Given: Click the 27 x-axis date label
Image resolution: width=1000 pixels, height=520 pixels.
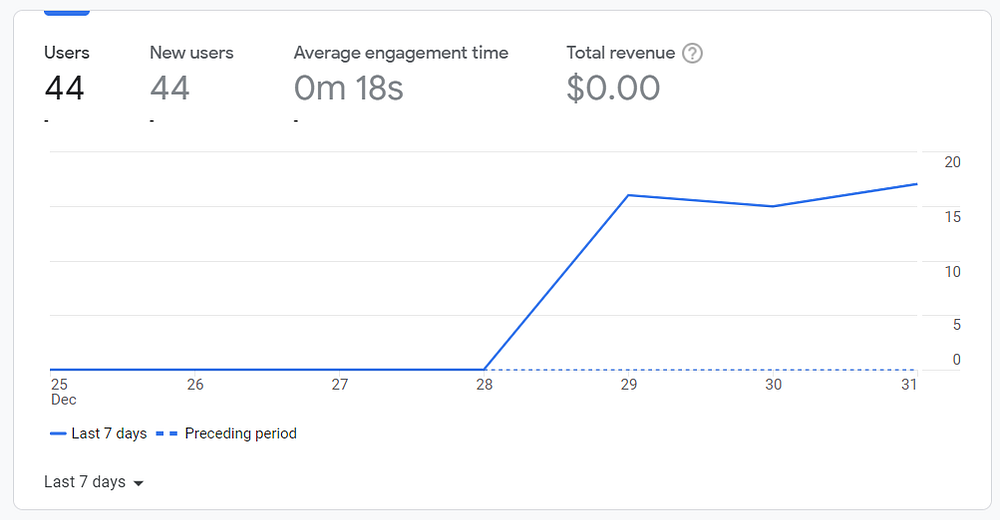Looking at the screenshot, I should click(340, 385).
